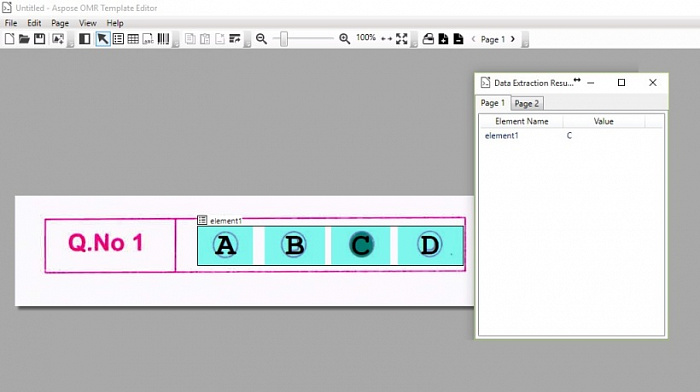
Task: Click the Q.No 1 box on the sheet
Action: pyautogui.click(x=110, y=245)
